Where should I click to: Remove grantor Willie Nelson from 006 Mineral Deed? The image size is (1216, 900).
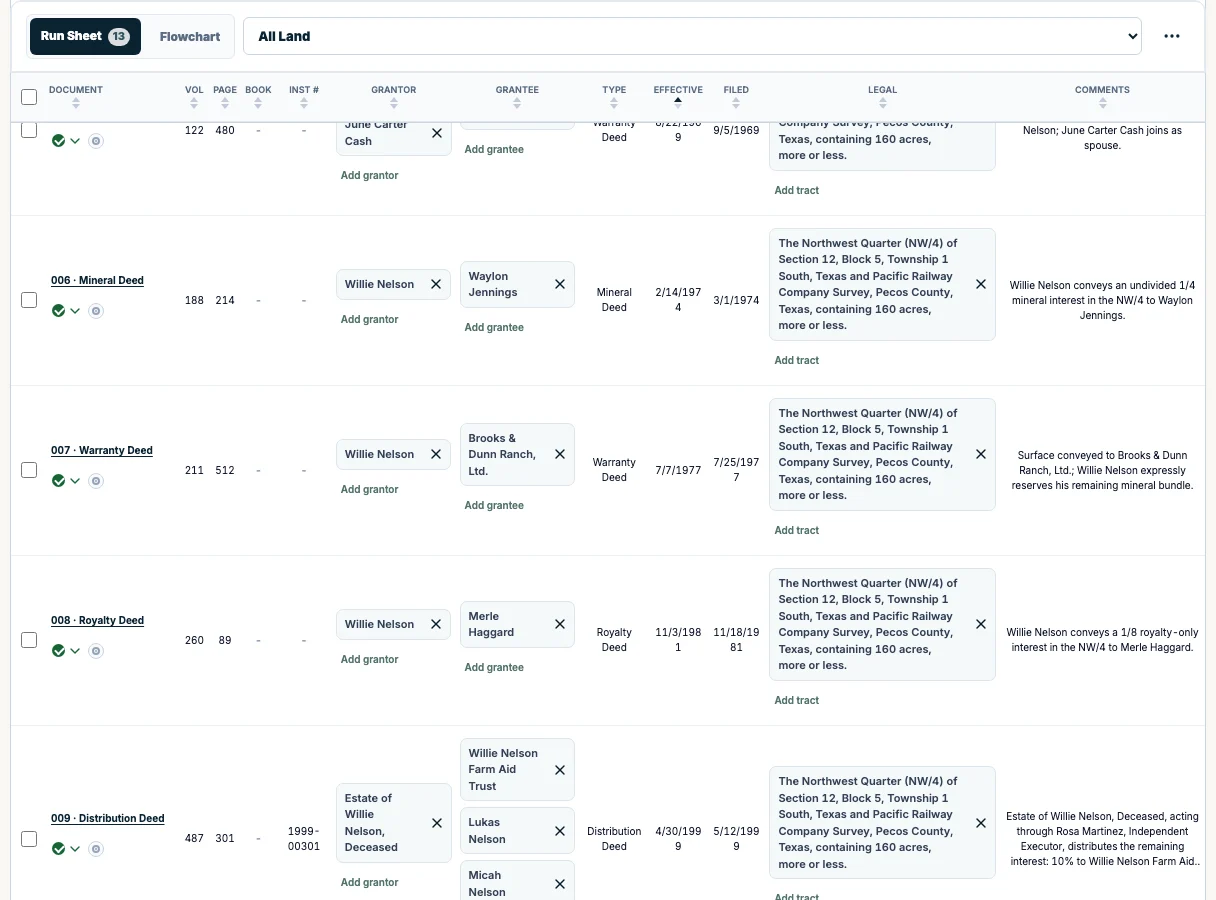click(436, 284)
